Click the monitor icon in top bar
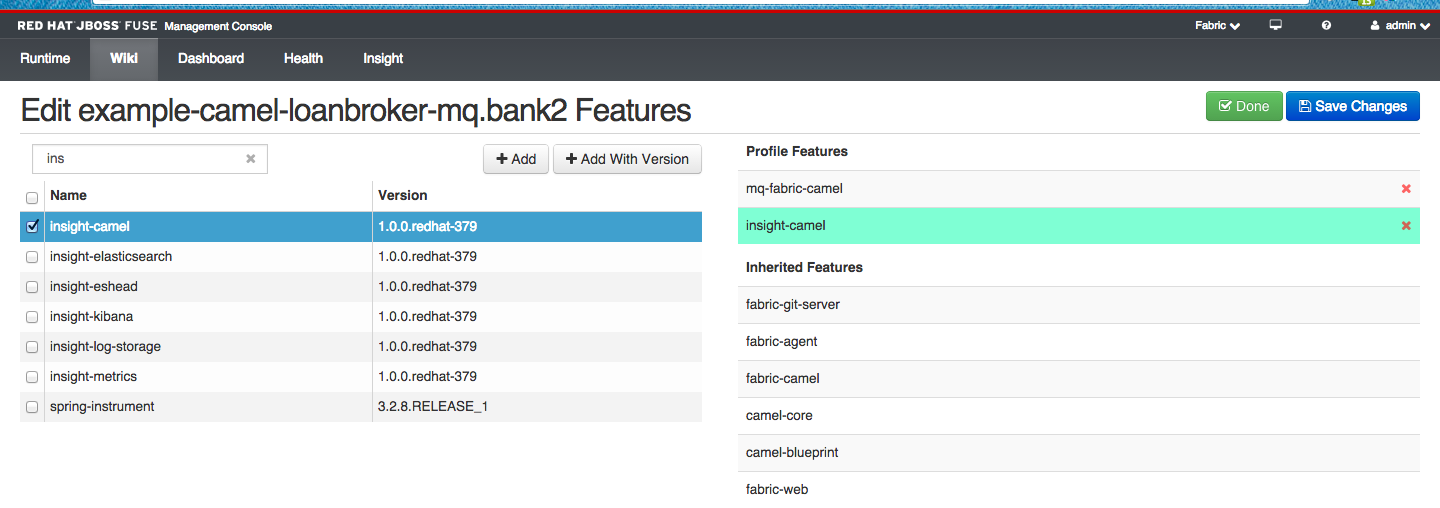Image resolution: width=1440 pixels, height=508 pixels. click(1275, 26)
